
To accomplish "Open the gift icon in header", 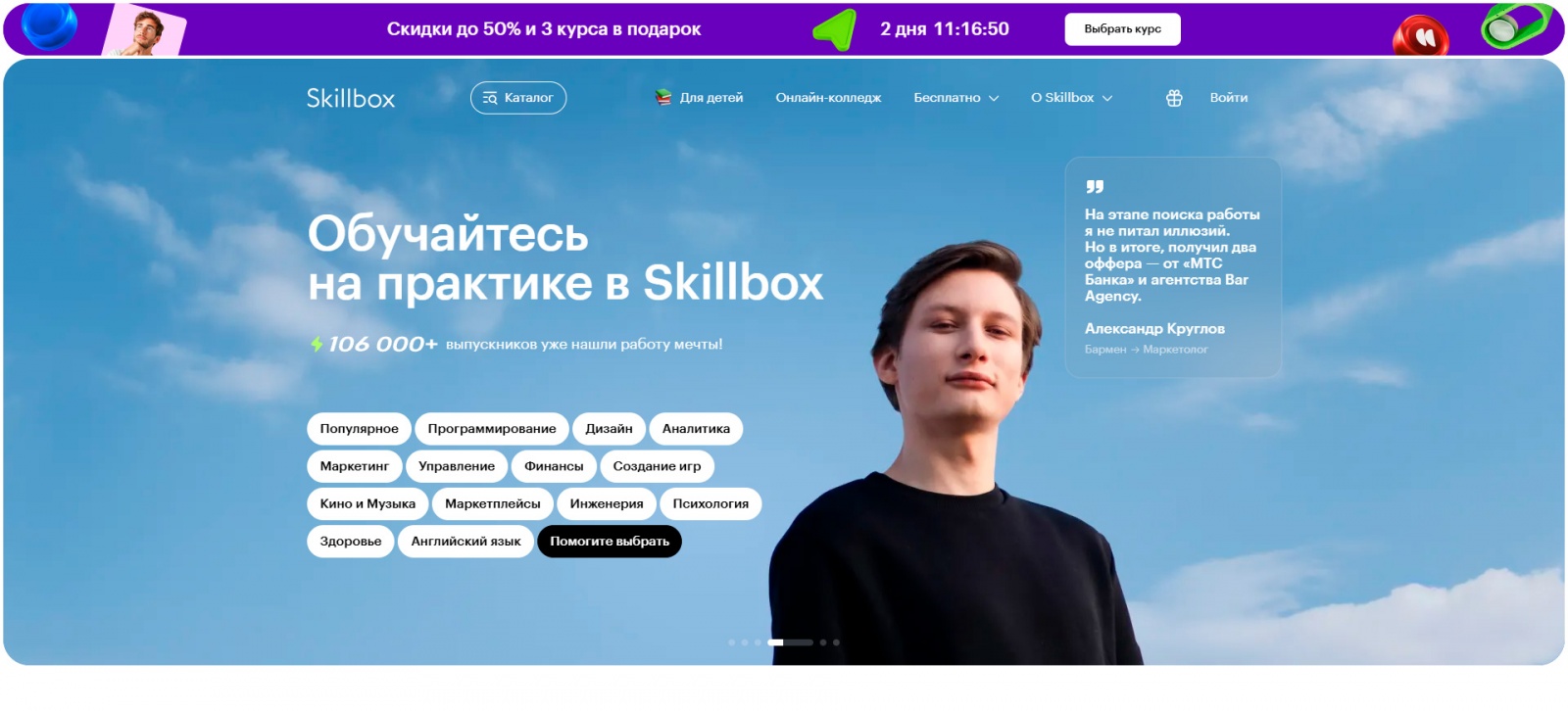I will point(1174,98).
